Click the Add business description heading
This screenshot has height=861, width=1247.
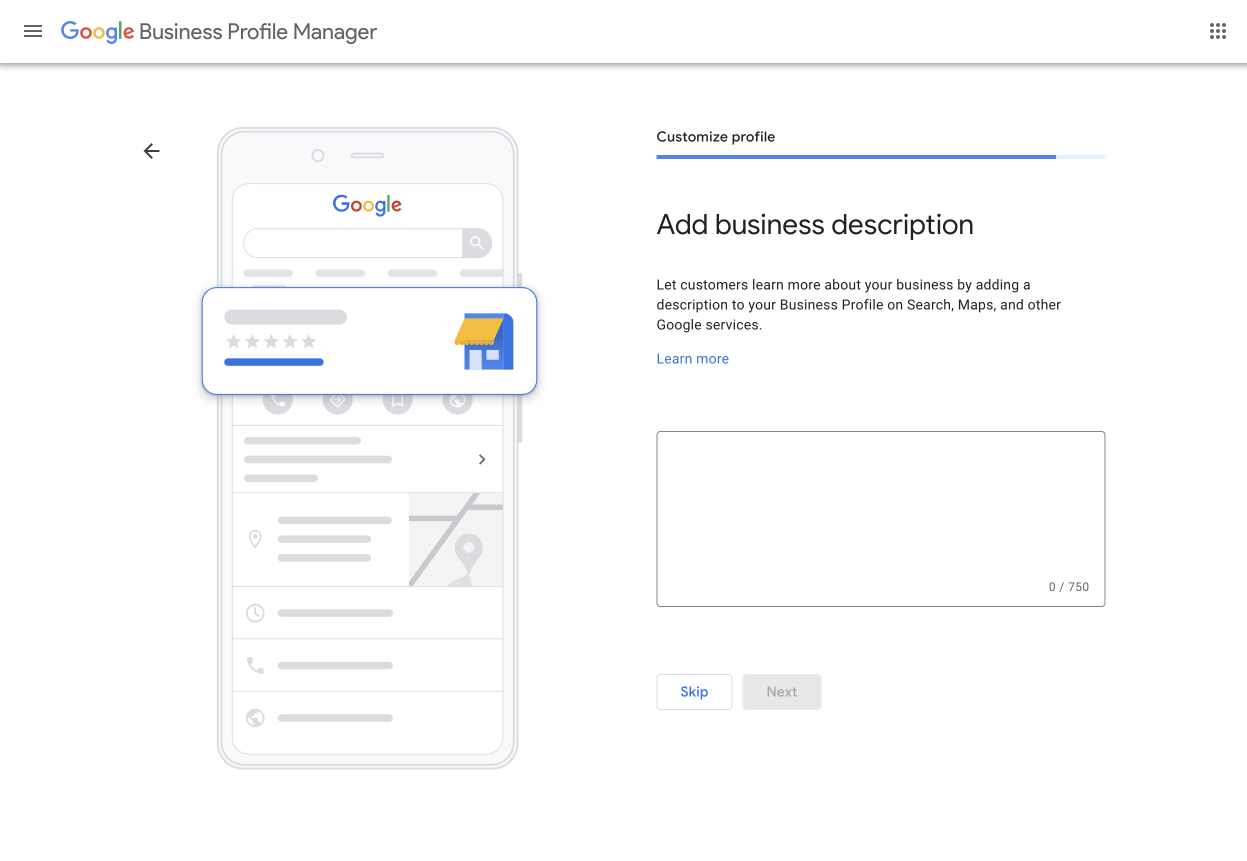click(815, 225)
